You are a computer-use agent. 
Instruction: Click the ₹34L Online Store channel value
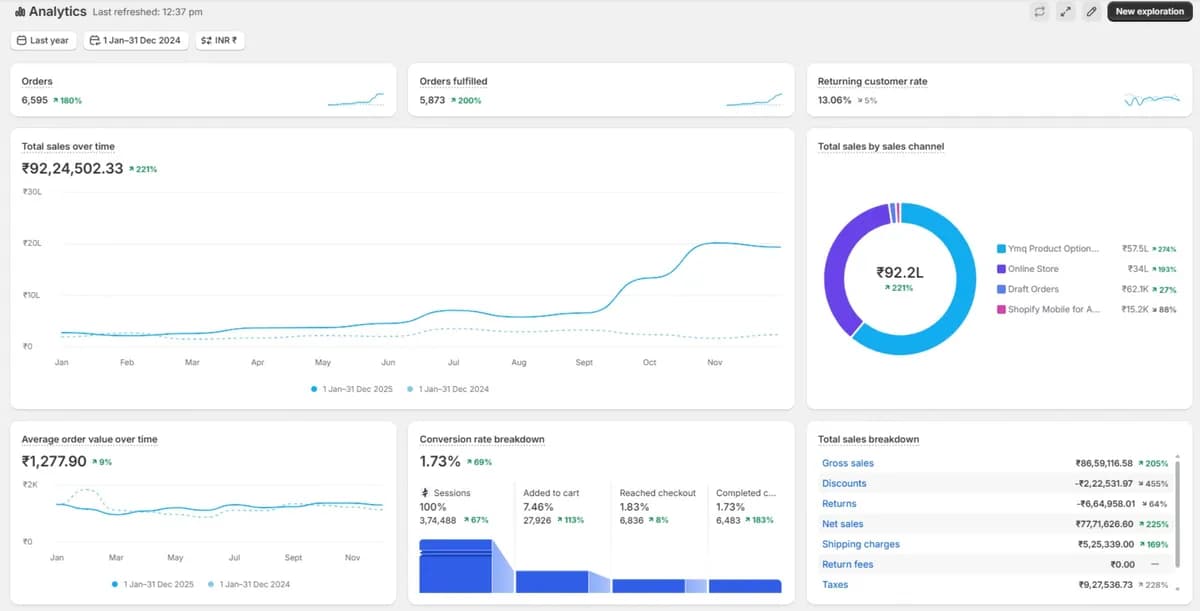coord(1138,269)
